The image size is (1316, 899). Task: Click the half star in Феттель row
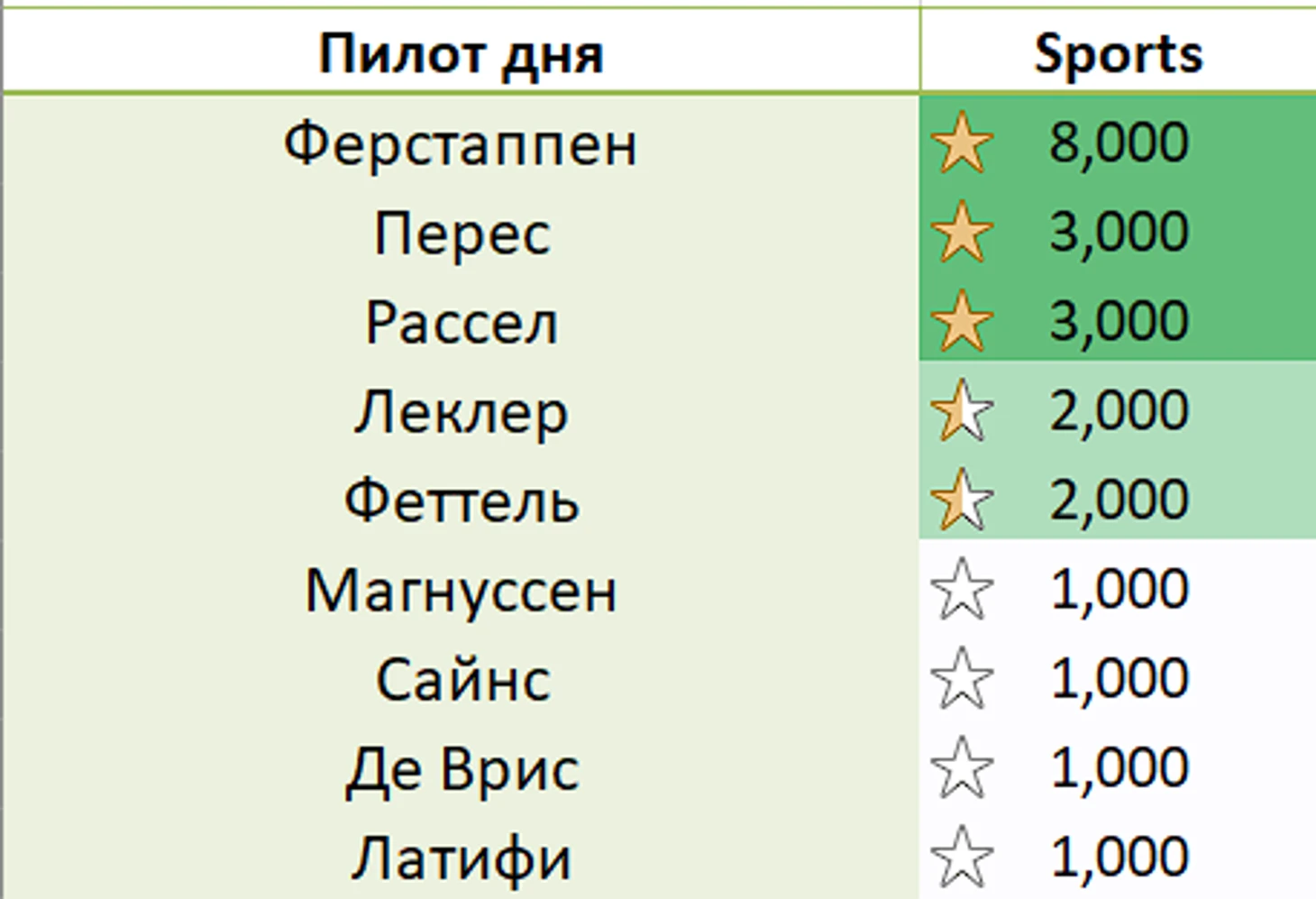point(962,500)
